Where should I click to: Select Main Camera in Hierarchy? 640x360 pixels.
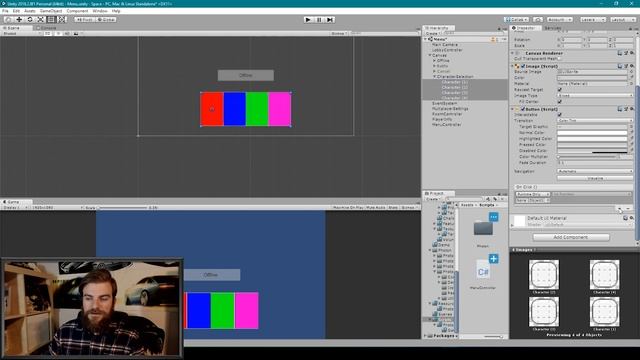coord(444,44)
